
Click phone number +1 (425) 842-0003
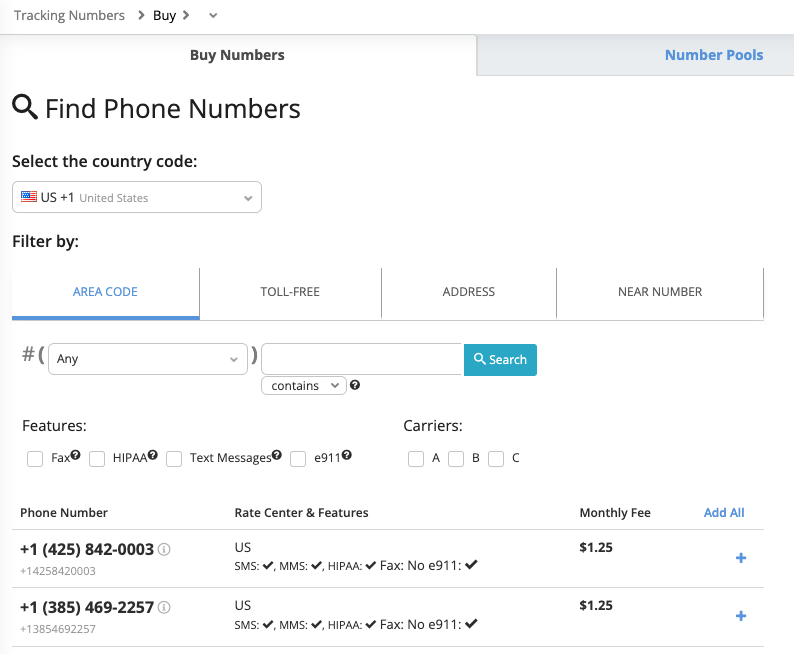pos(87,549)
